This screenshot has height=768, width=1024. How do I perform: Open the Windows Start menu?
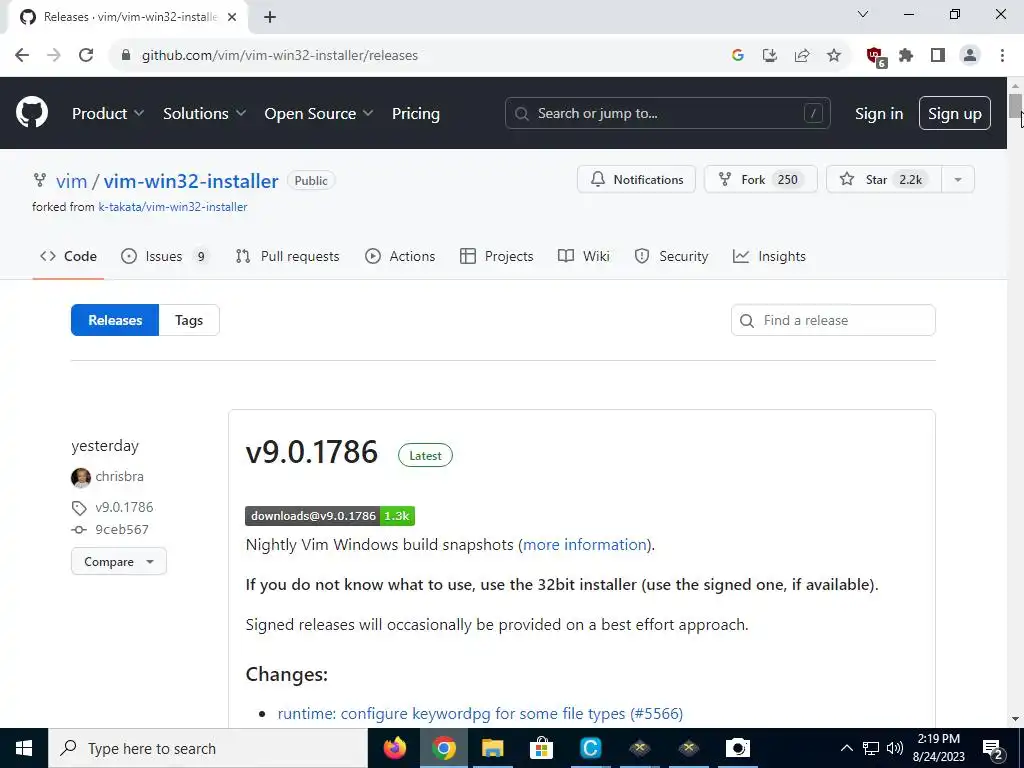pyautogui.click(x=24, y=748)
